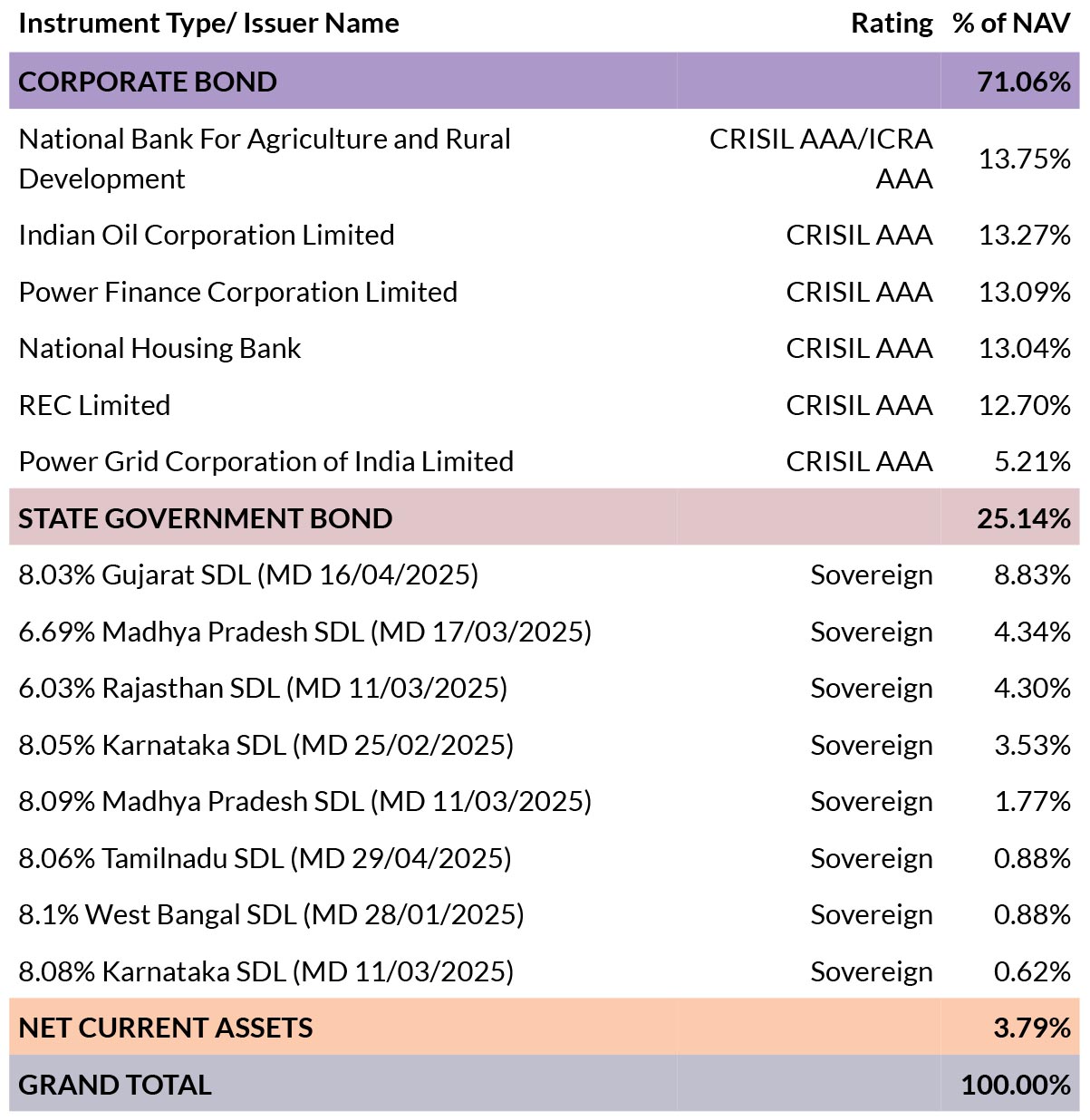The height and width of the screenshot is (1120, 1090).
Task: Click the REC Limited row
Action: coord(545,405)
